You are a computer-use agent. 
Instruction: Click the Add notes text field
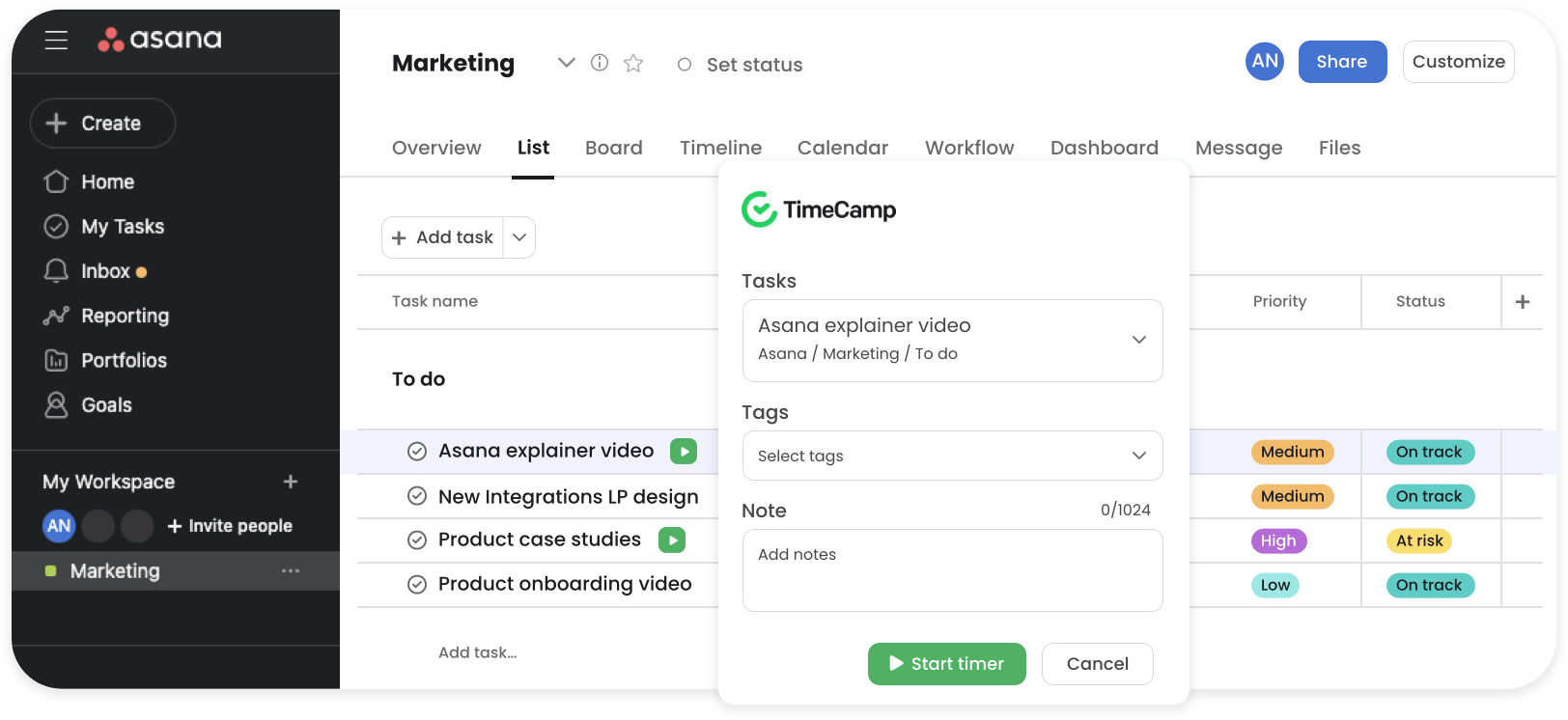[953, 570]
